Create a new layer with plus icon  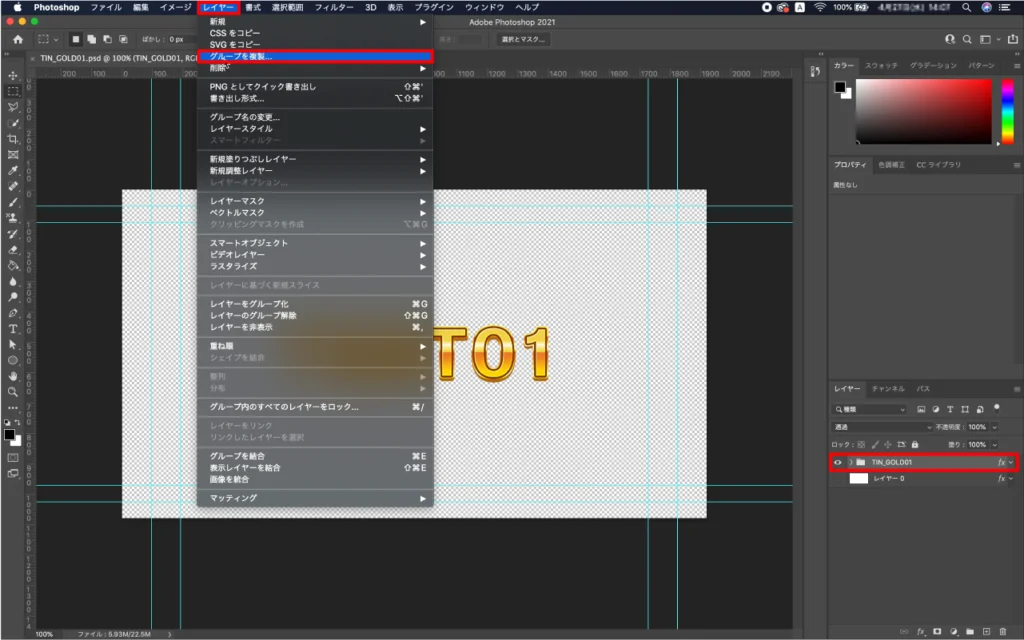pos(987,632)
